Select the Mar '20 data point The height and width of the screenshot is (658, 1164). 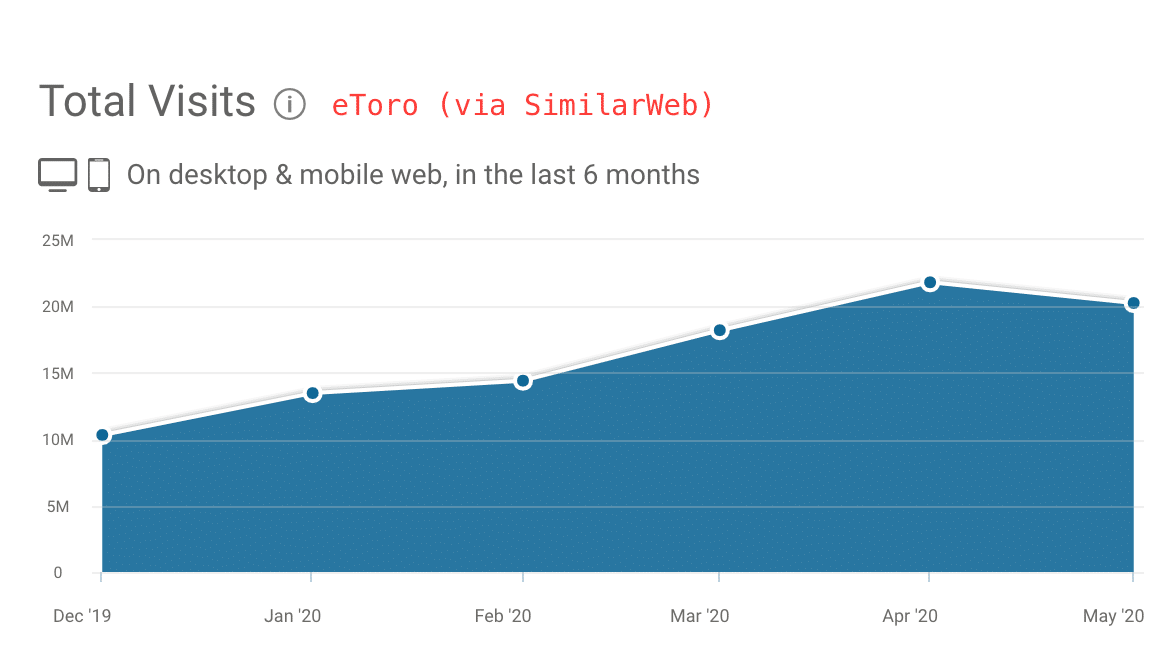(x=719, y=330)
